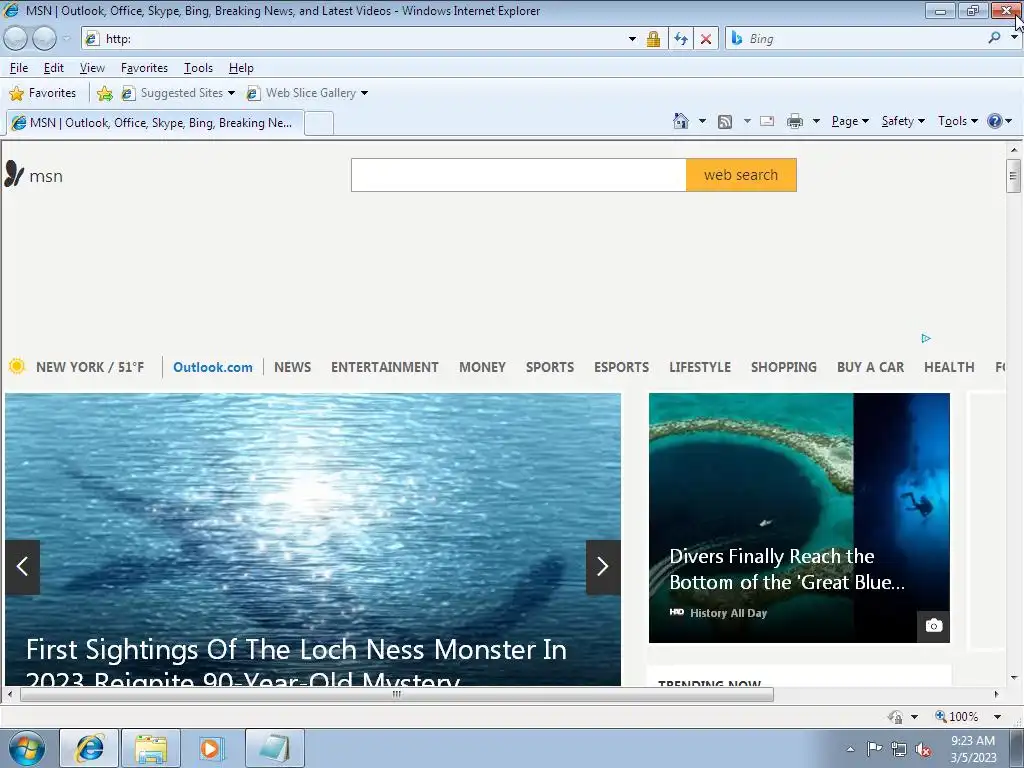The image size is (1024, 768).
Task: Open the address bar history dropdown
Action: 632,39
